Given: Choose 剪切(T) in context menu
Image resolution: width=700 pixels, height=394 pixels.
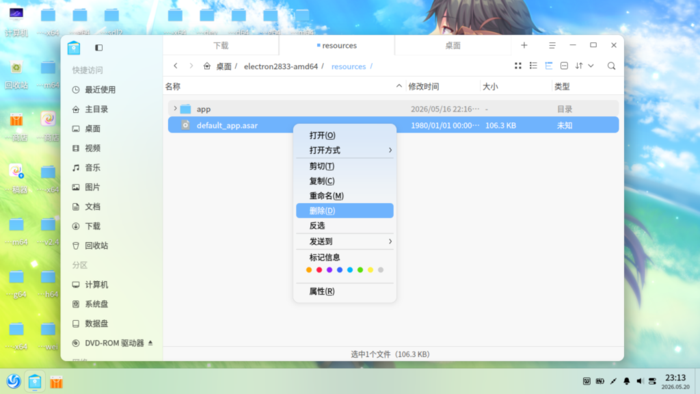Looking at the screenshot, I should point(345,166).
